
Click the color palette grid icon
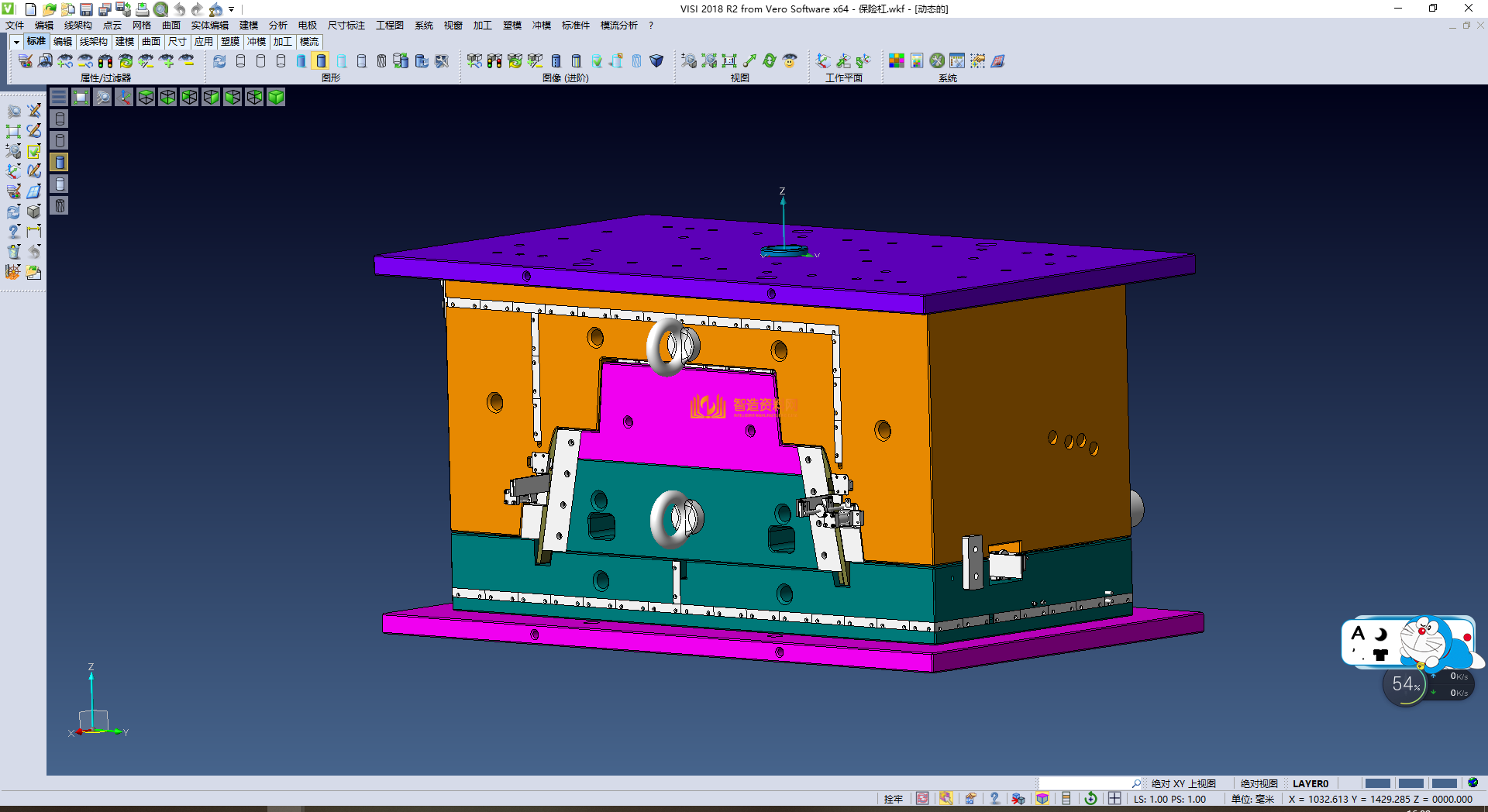pos(897,60)
